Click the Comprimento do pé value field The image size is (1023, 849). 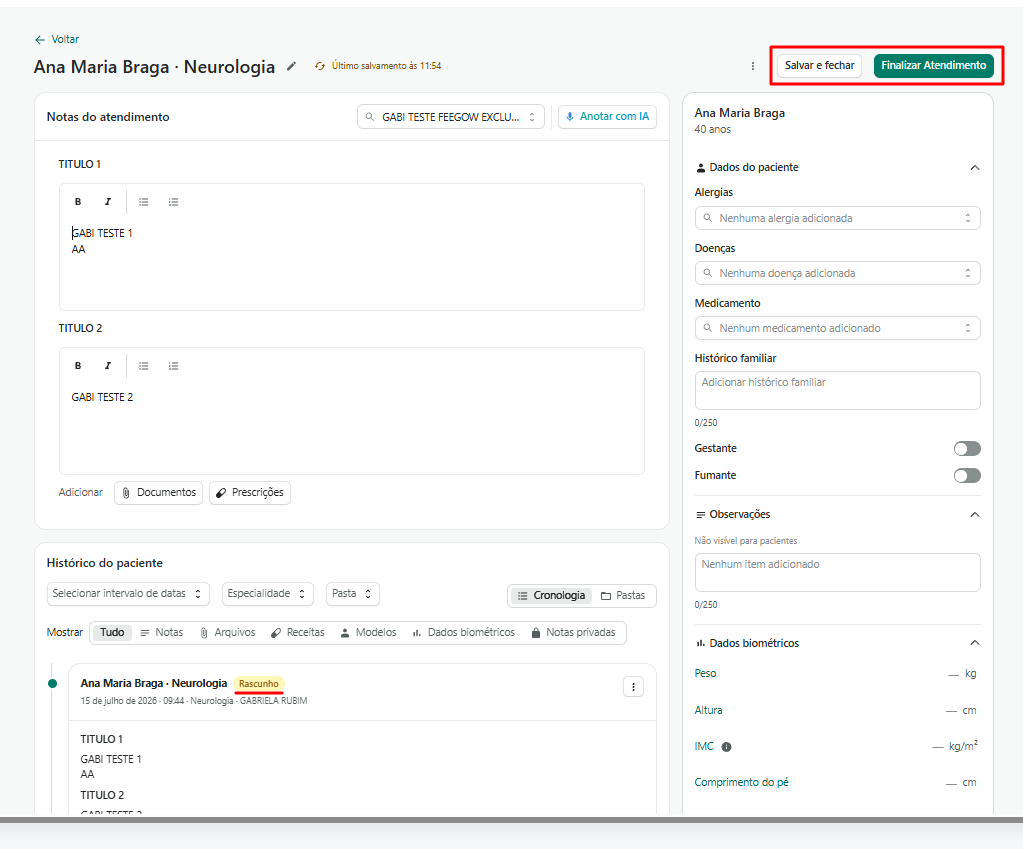coord(962,782)
